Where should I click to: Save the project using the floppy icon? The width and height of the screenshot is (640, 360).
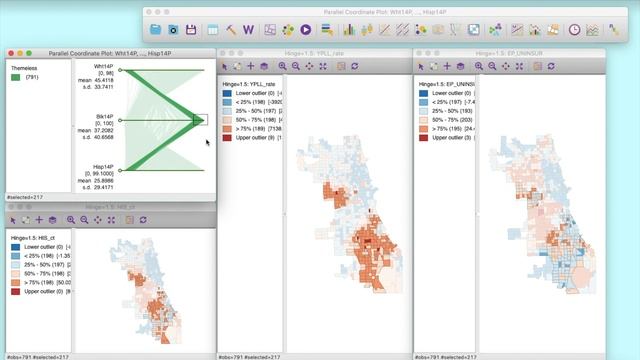(191, 29)
